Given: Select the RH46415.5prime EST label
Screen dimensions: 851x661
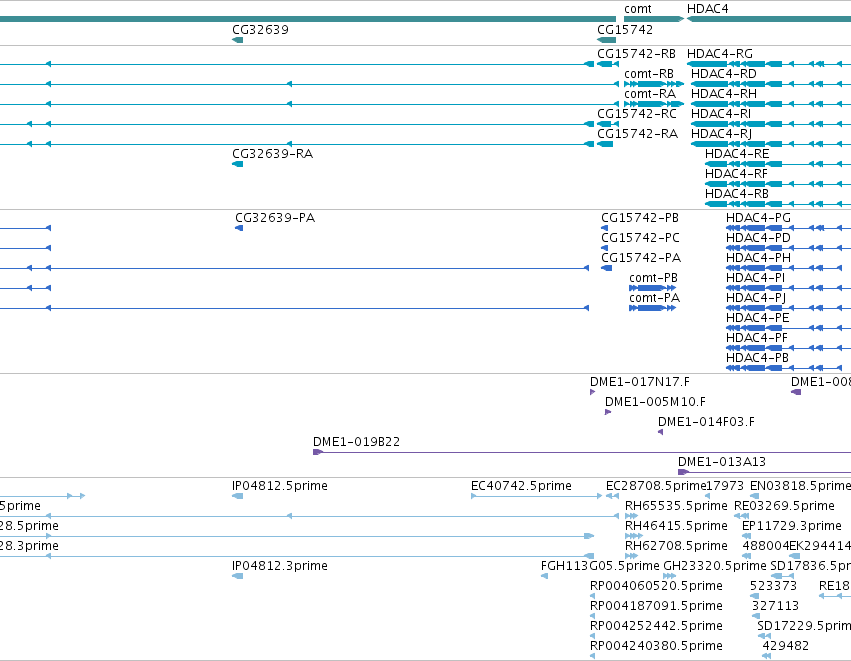Looking at the screenshot, I should click(676, 526).
